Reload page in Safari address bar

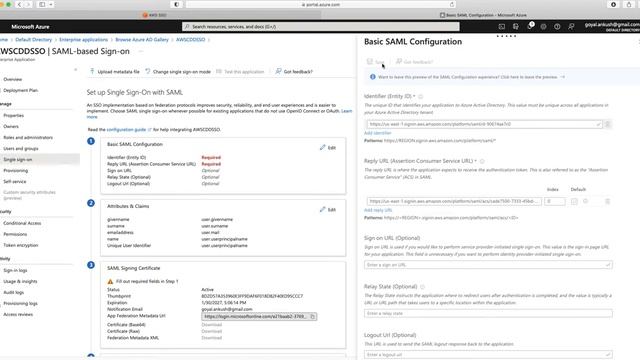click(451, 4)
